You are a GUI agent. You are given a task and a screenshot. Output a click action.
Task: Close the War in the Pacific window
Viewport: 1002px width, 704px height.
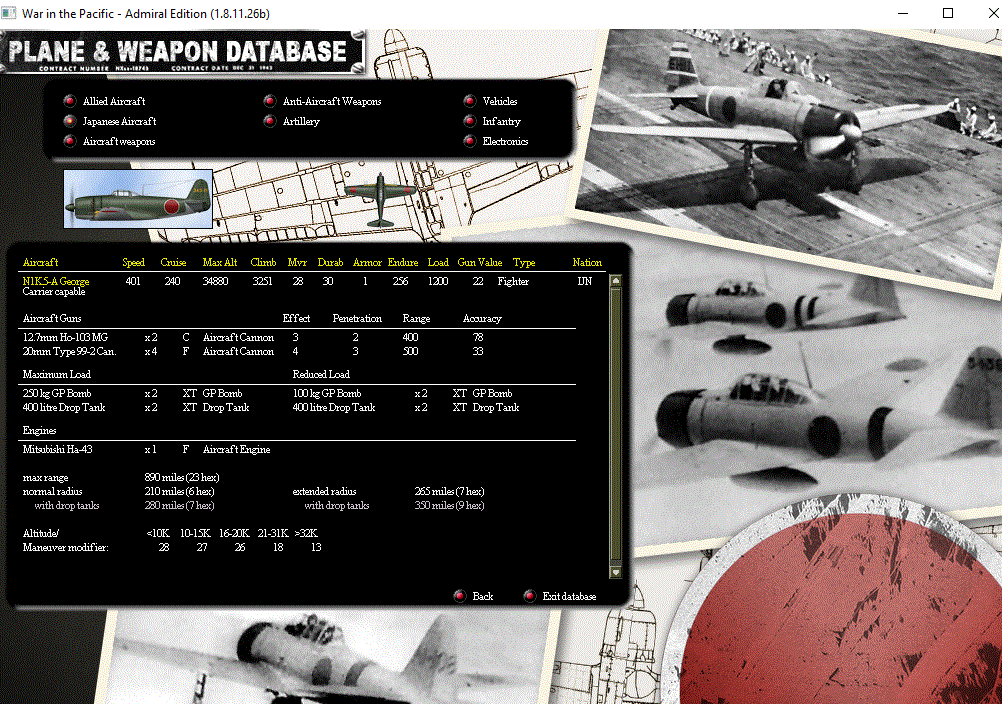992,13
